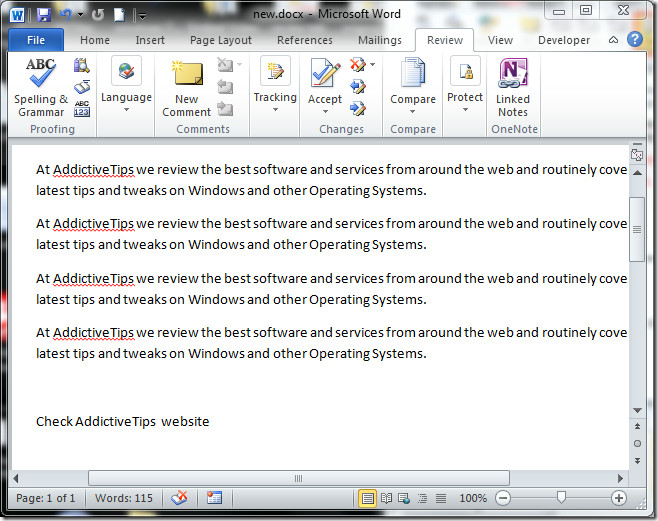This screenshot has height=521, width=658.
Task: Switch to Print Layout view
Action: point(367,498)
